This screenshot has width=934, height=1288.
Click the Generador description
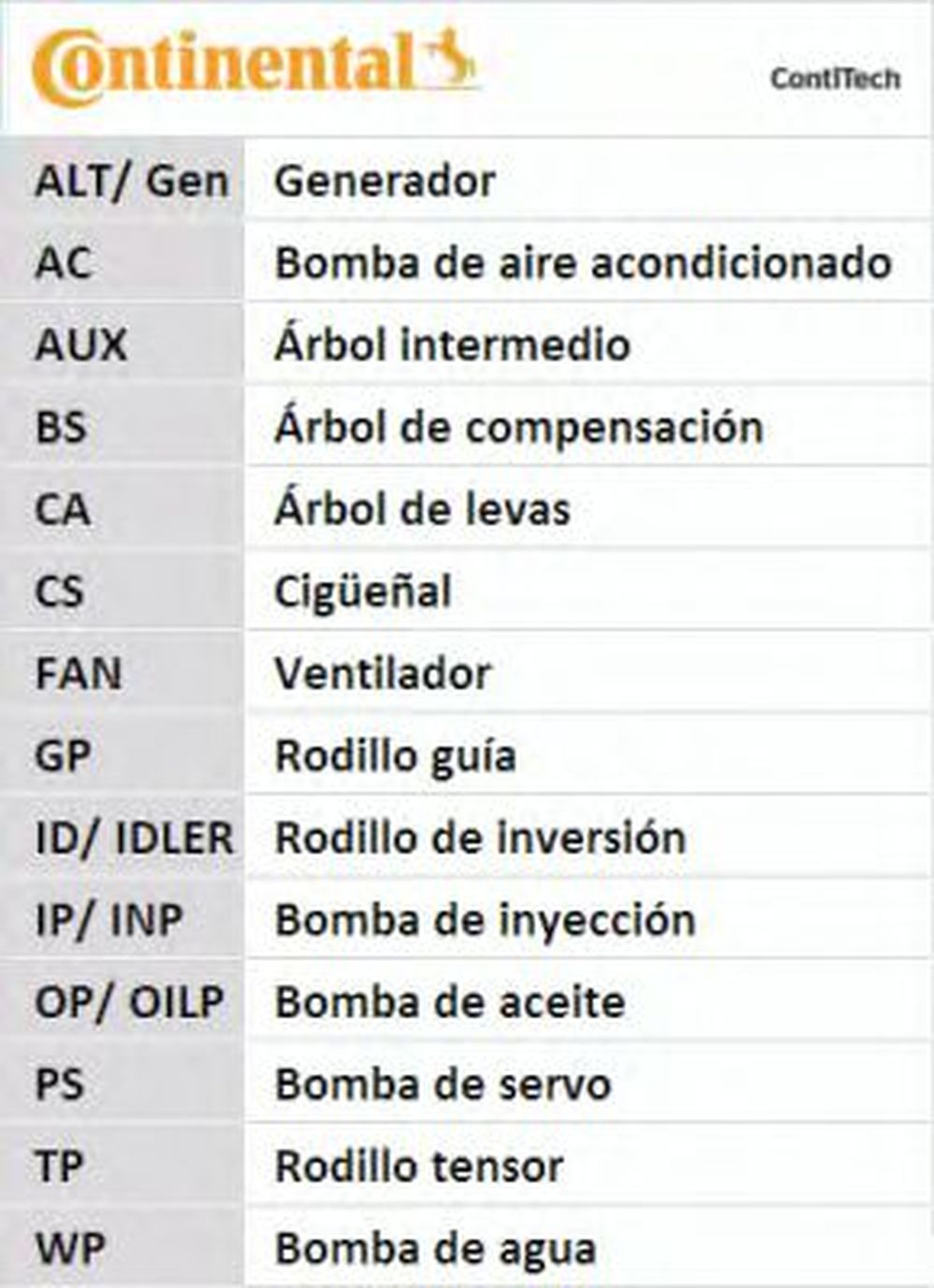click(x=384, y=180)
